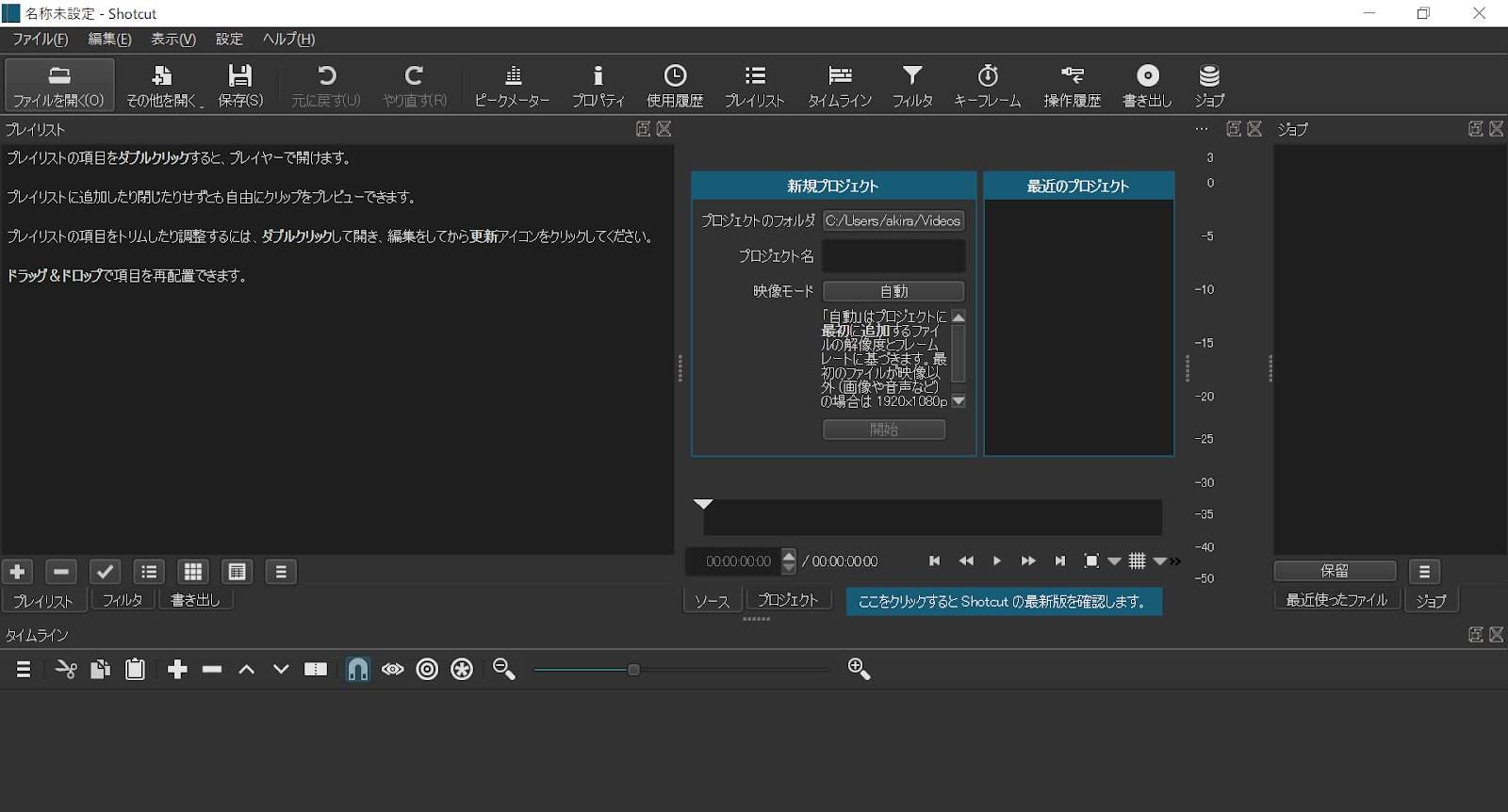Screen dimensions: 1508x812
Task: Click the Shotcut latest version check banner
Action: pyautogui.click(x=1004, y=602)
